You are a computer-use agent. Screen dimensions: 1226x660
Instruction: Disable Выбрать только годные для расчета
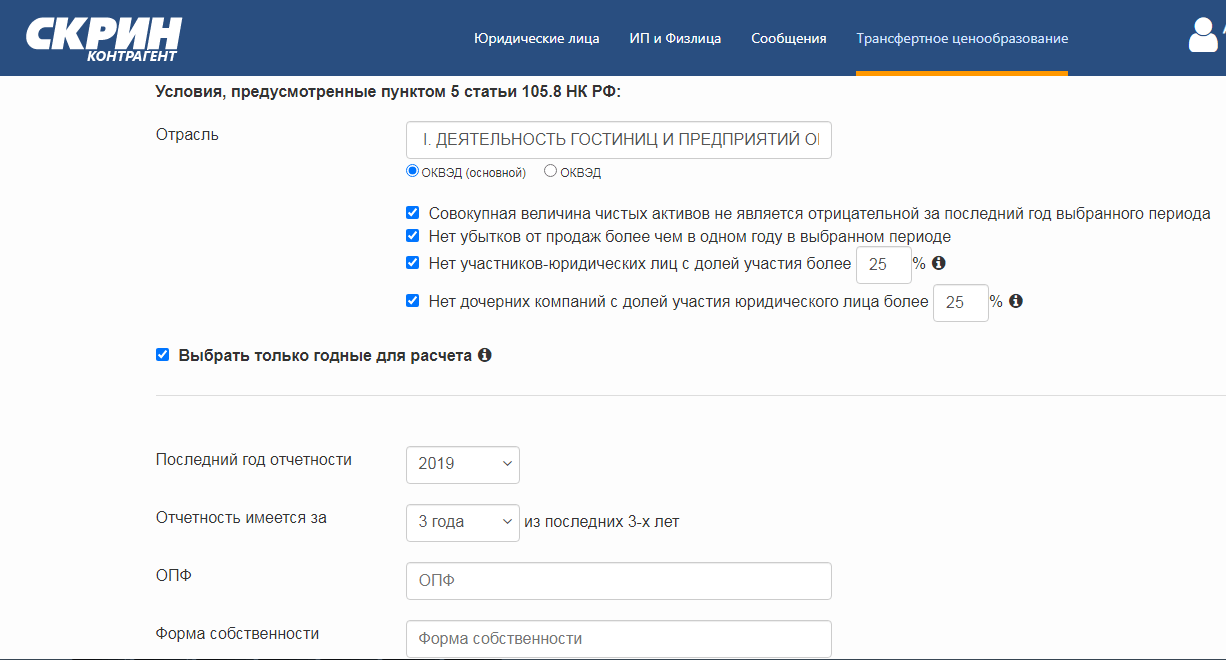tap(163, 355)
